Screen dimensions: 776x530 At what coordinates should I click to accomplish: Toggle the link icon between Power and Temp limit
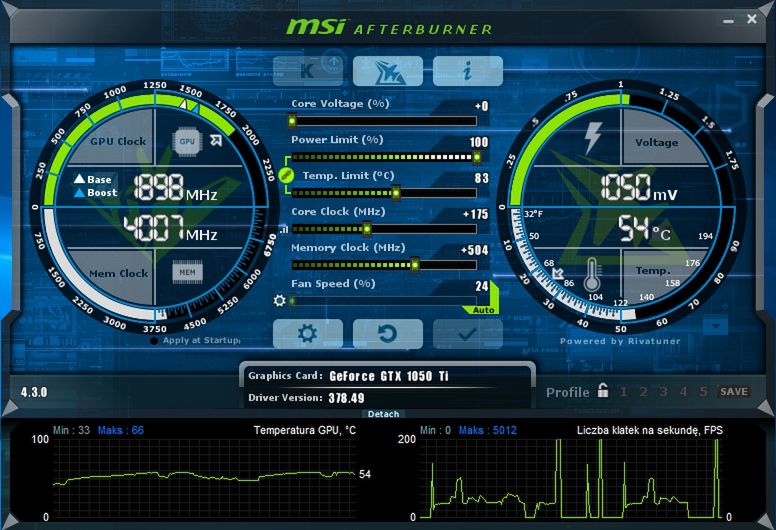pyautogui.click(x=286, y=175)
